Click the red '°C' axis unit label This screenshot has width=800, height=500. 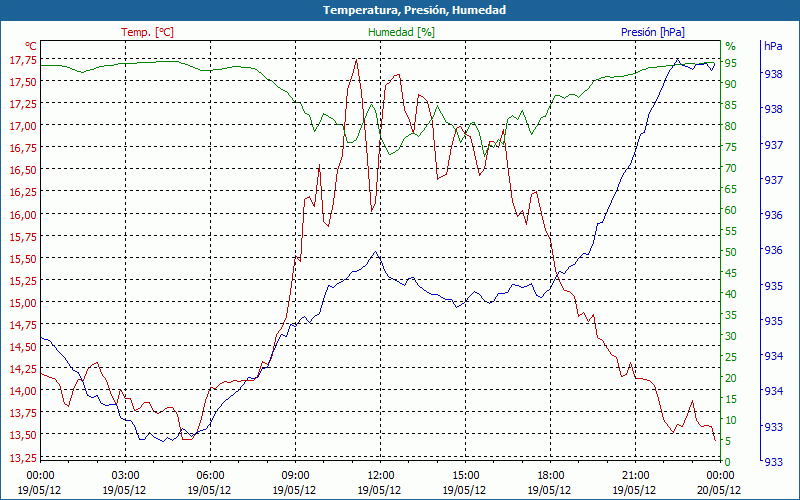click(x=31, y=46)
